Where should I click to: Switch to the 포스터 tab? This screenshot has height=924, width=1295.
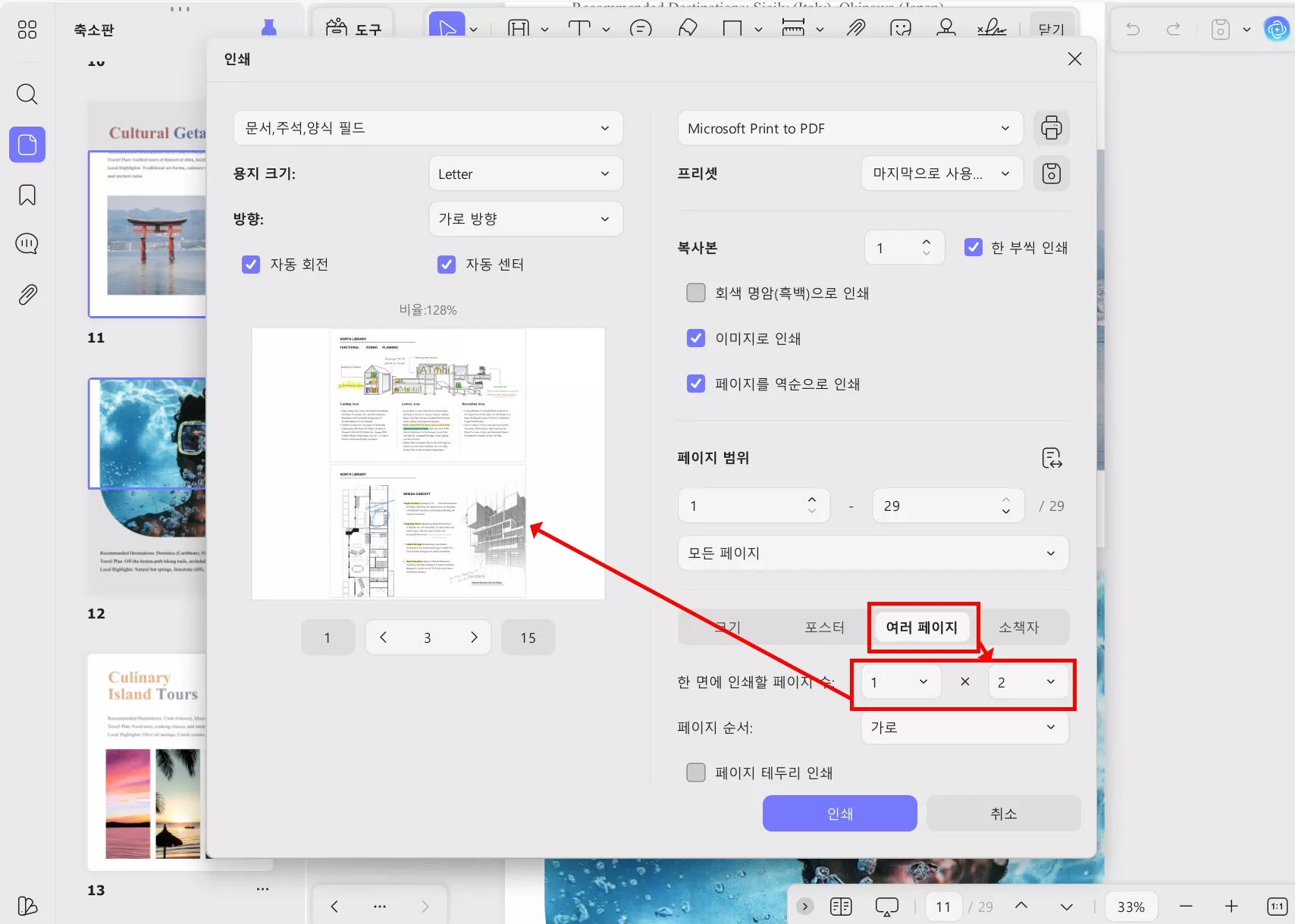[x=823, y=627]
